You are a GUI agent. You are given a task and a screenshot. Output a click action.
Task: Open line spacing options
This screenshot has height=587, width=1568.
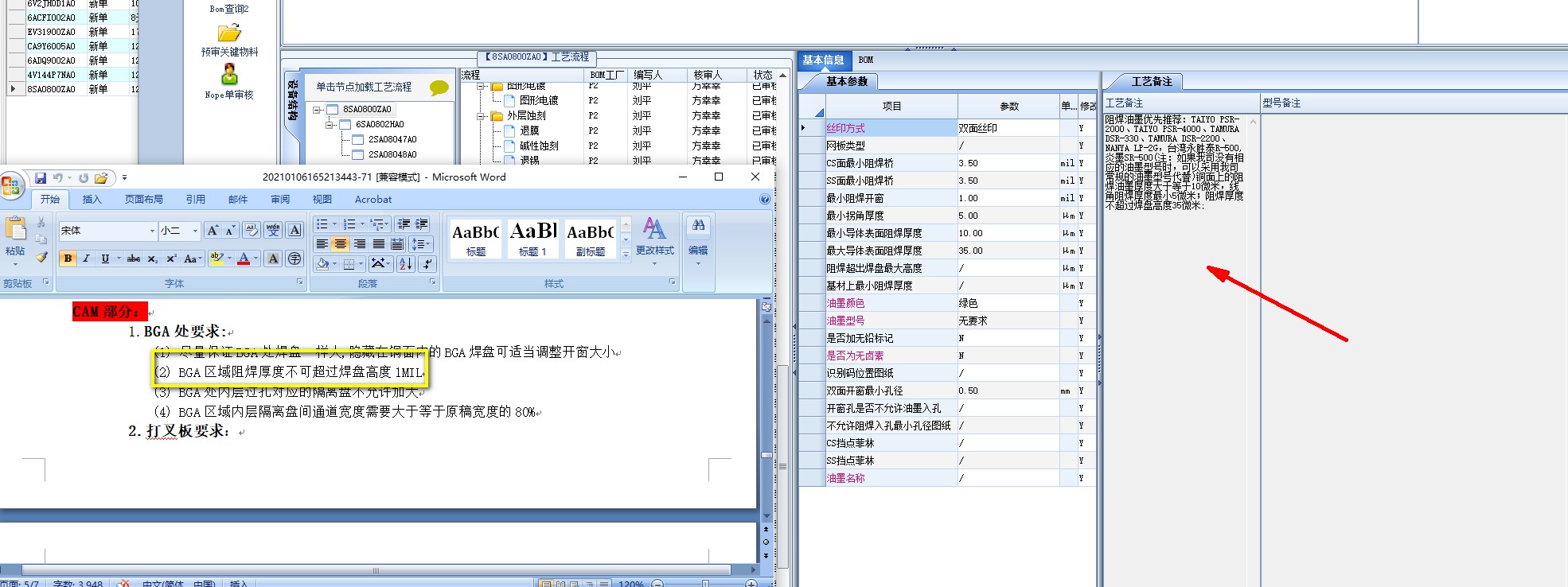421,244
